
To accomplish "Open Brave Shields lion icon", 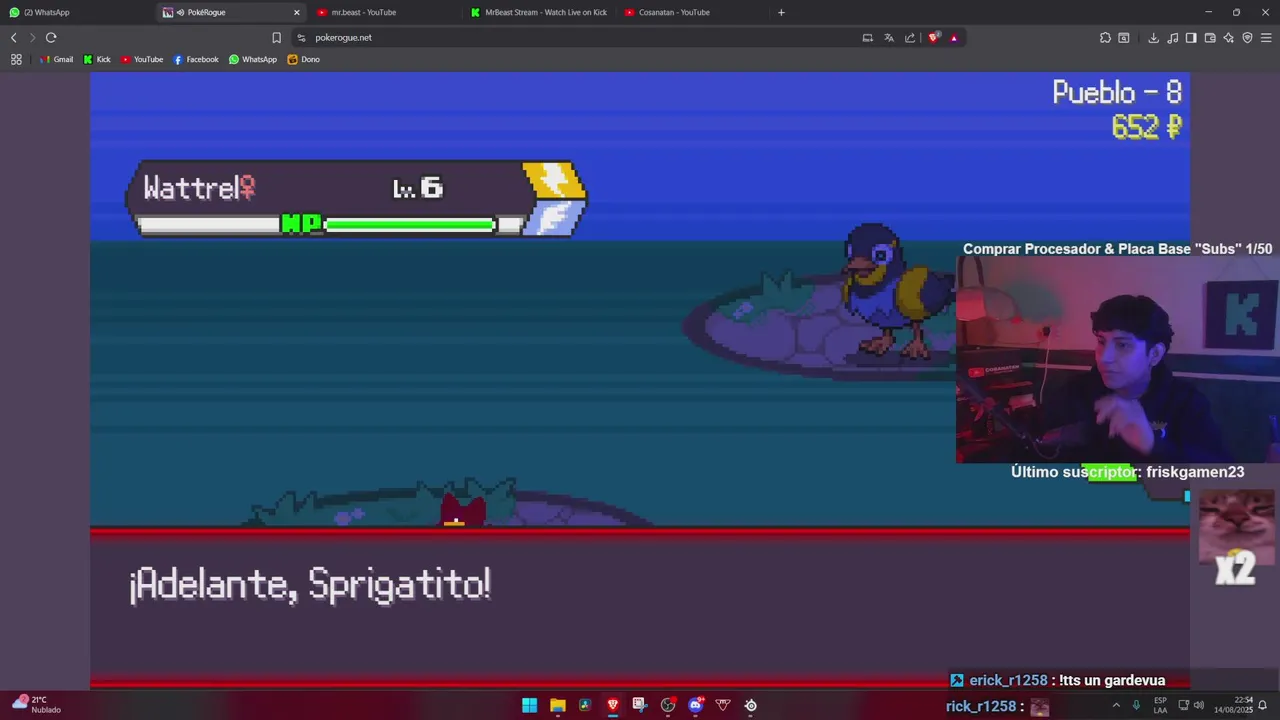I will (x=933, y=38).
